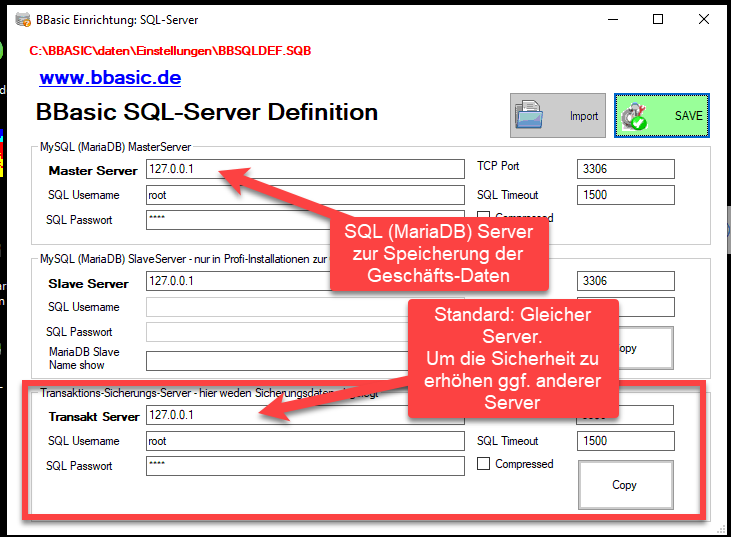This screenshot has width=731, height=537.
Task: Click the Transakt SQL Timeout field 1500
Action: (626, 441)
